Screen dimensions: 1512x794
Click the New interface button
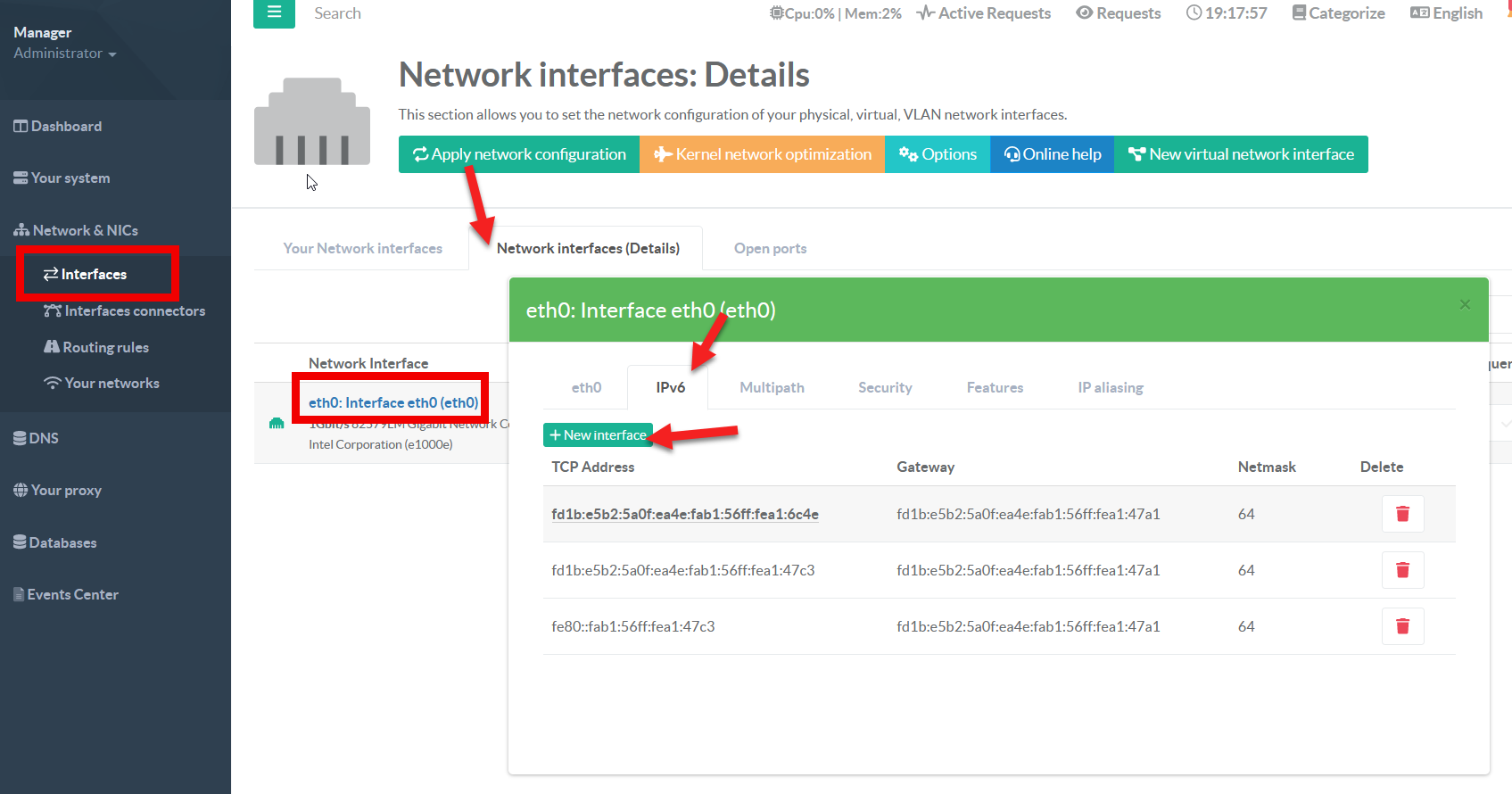coord(598,434)
